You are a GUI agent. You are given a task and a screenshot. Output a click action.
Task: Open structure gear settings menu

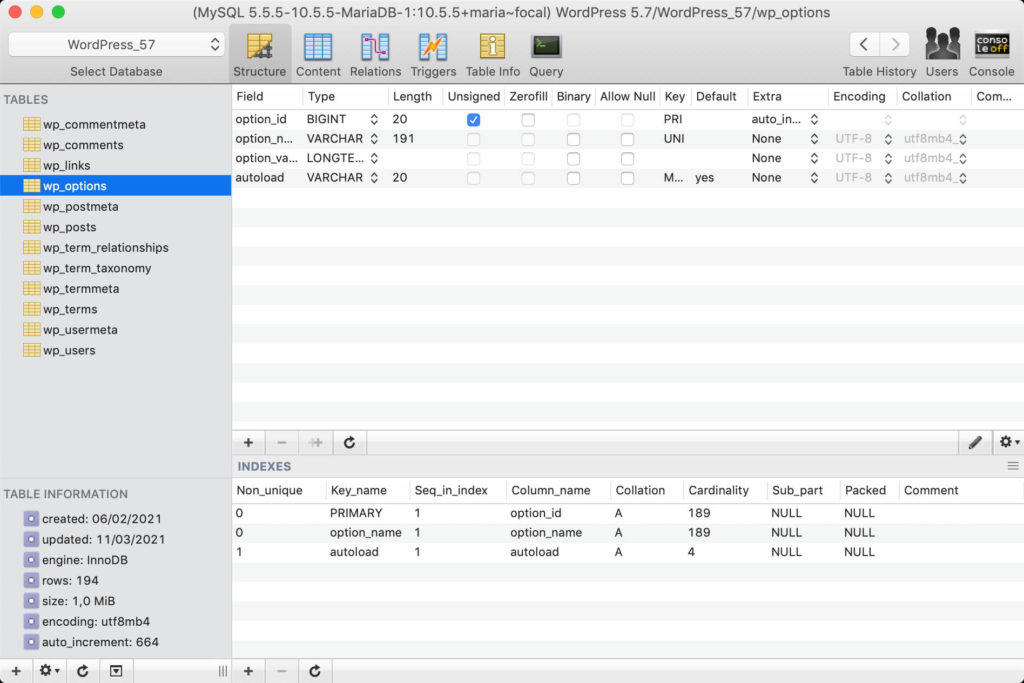[1008, 443]
